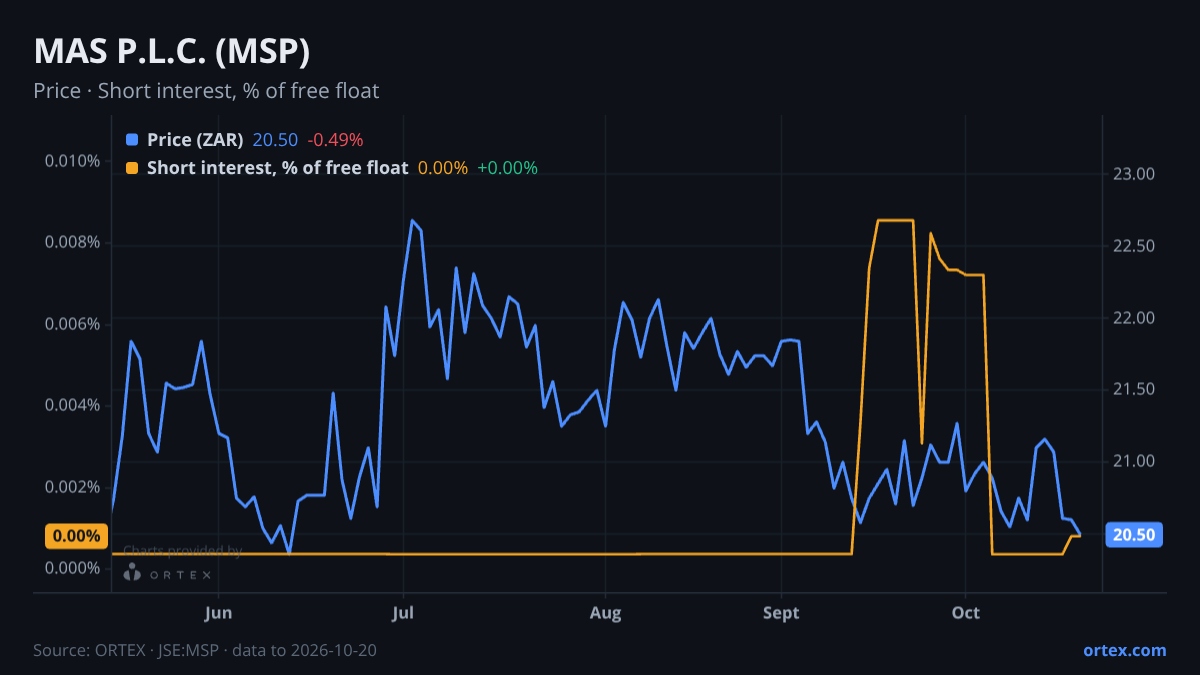This screenshot has height=675, width=1200.
Task: Click the 0.004% left axis label
Action: pos(72,405)
